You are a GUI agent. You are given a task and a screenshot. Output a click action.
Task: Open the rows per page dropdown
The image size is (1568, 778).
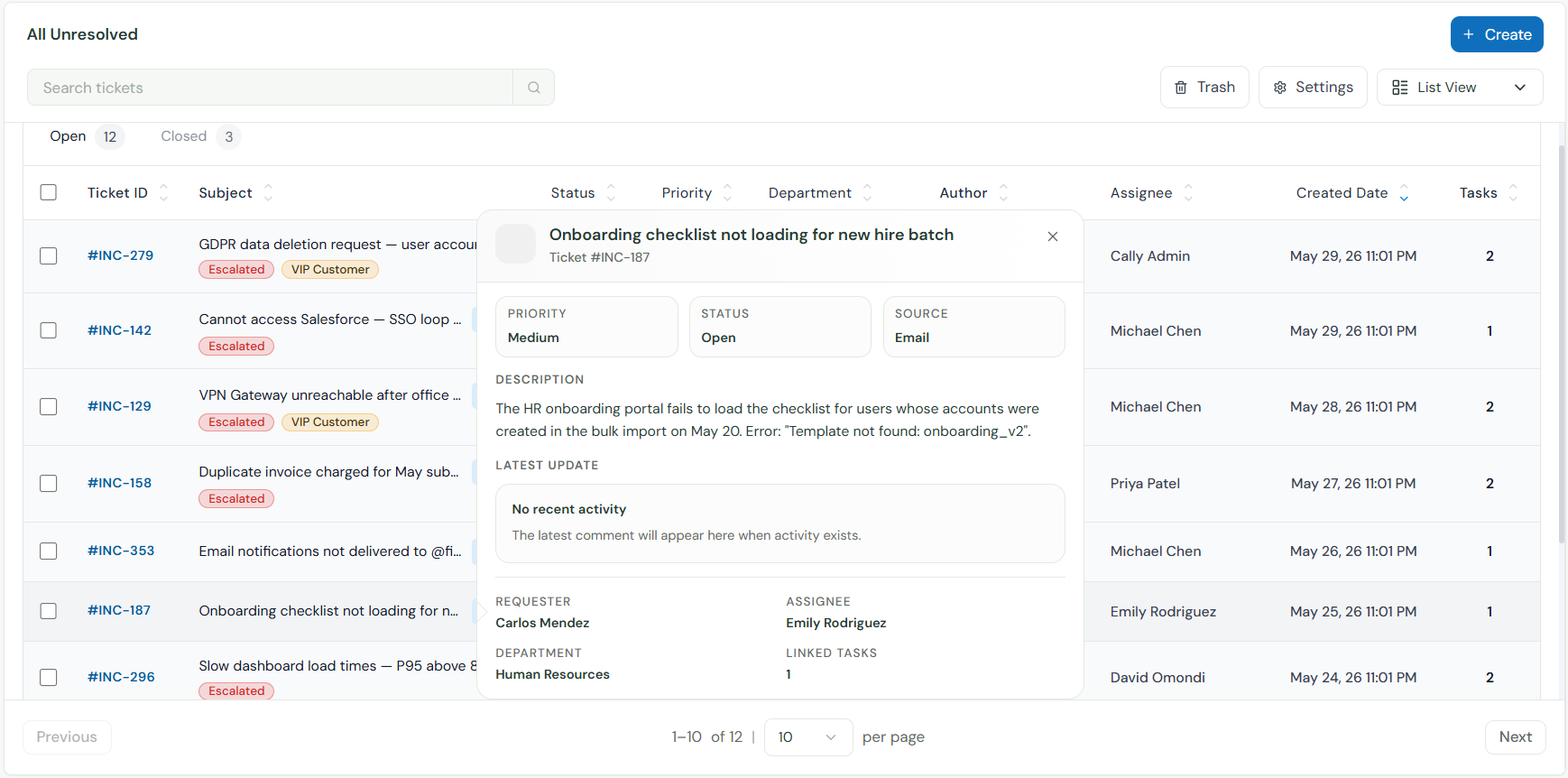807,737
